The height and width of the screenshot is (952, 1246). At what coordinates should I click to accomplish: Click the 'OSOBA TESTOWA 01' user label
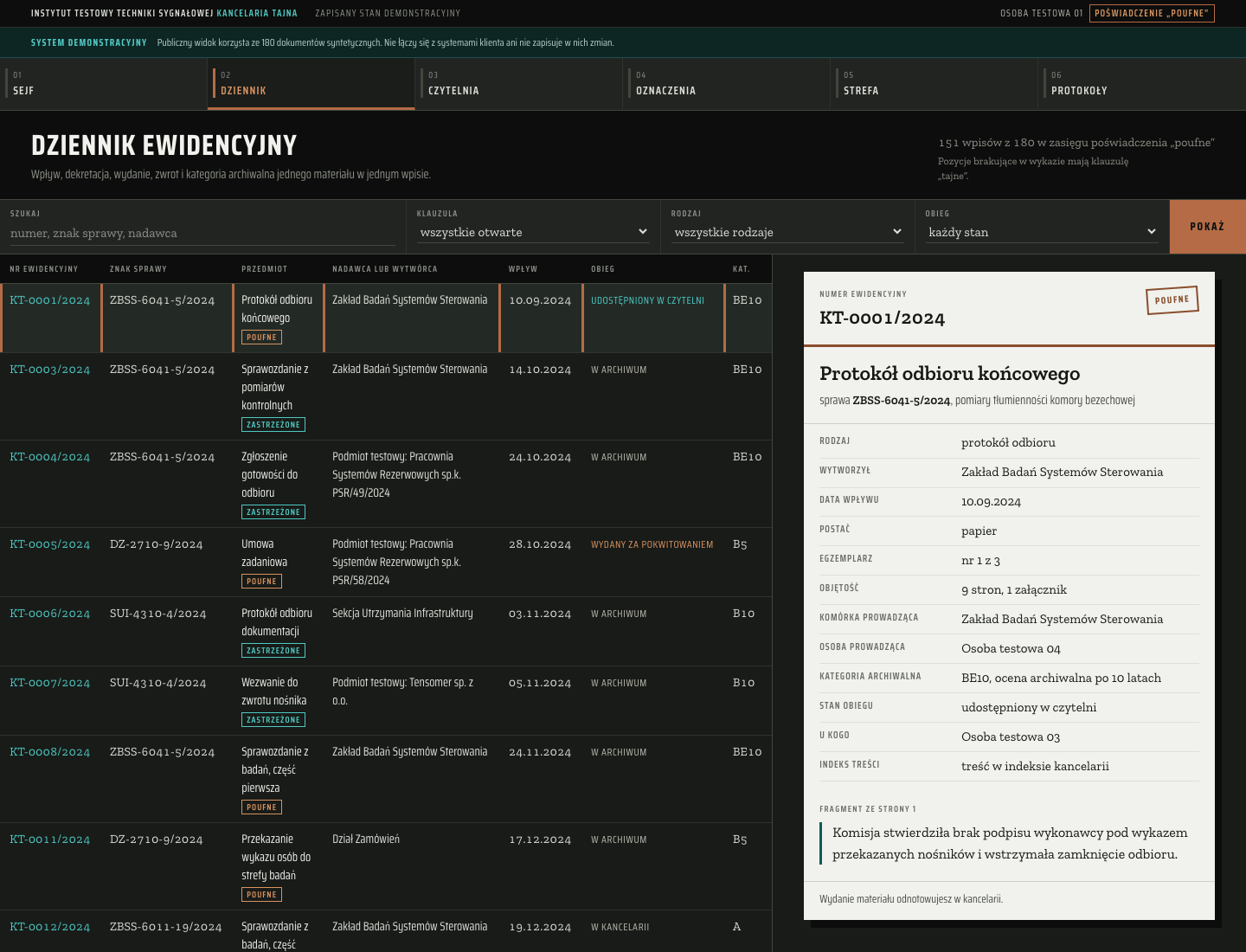tap(1041, 13)
